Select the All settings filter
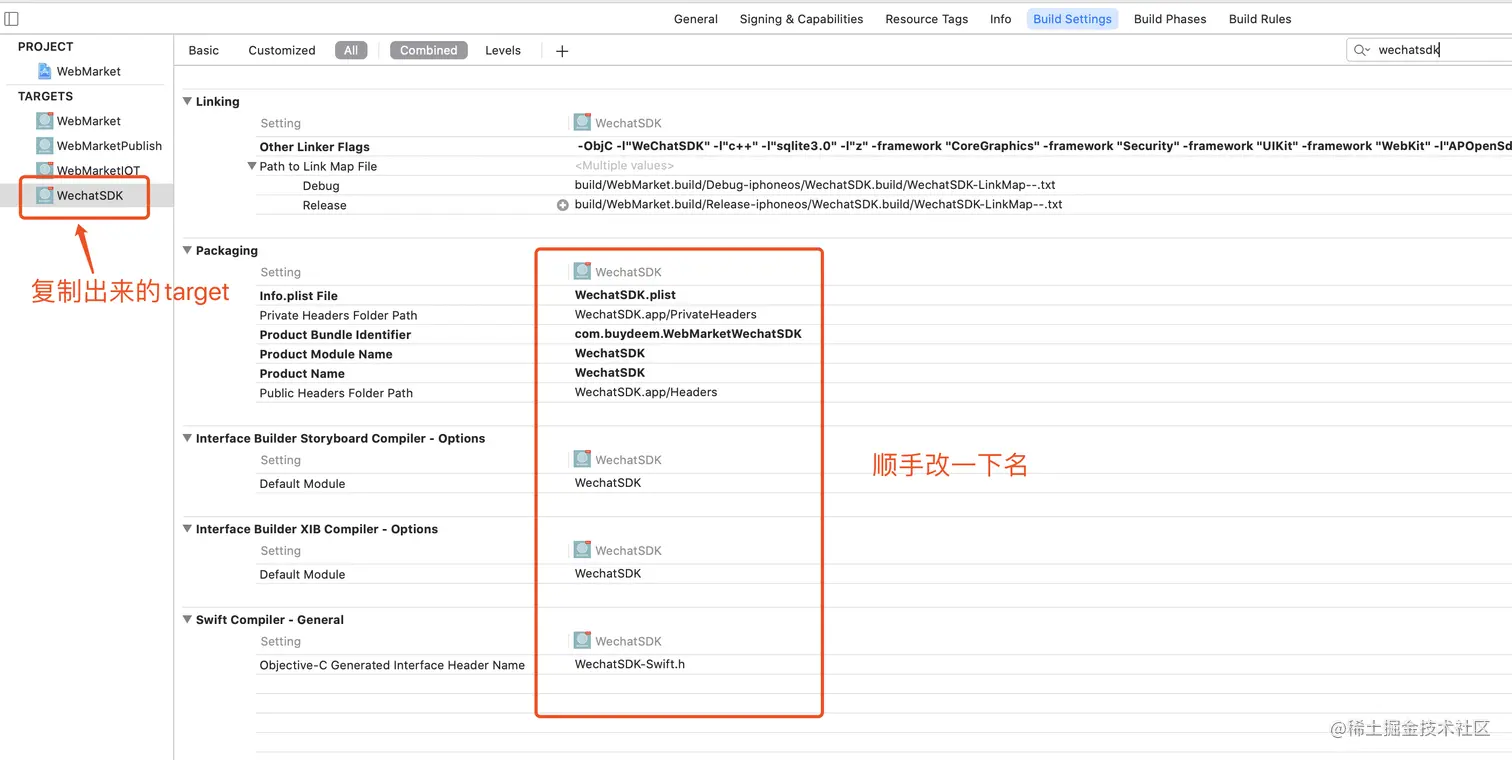The height and width of the screenshot is (760, 1512). 351,50
